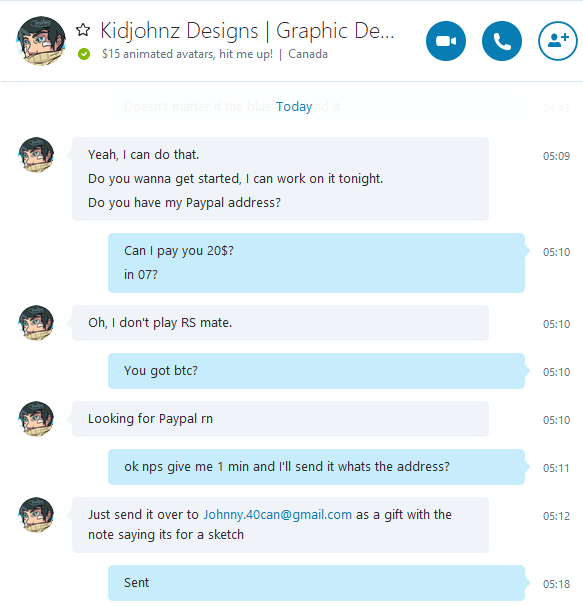
Task: Add people to conversation with the plus-person icon
Action: (558, 41)
